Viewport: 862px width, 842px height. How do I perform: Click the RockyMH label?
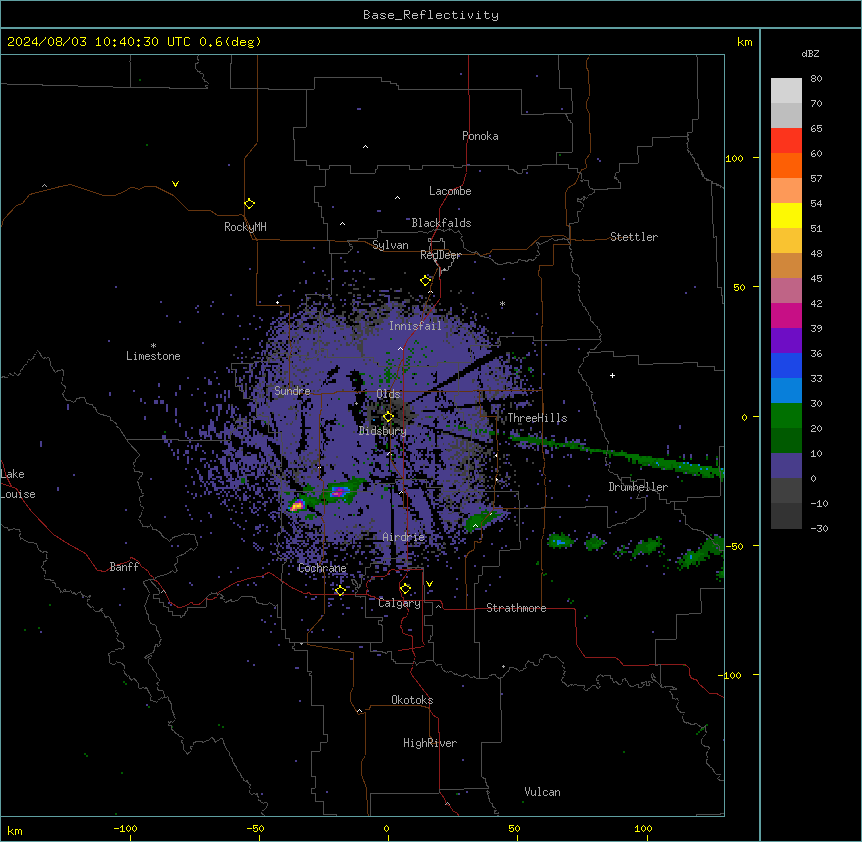pyautogui.click(x=245, y=226)
